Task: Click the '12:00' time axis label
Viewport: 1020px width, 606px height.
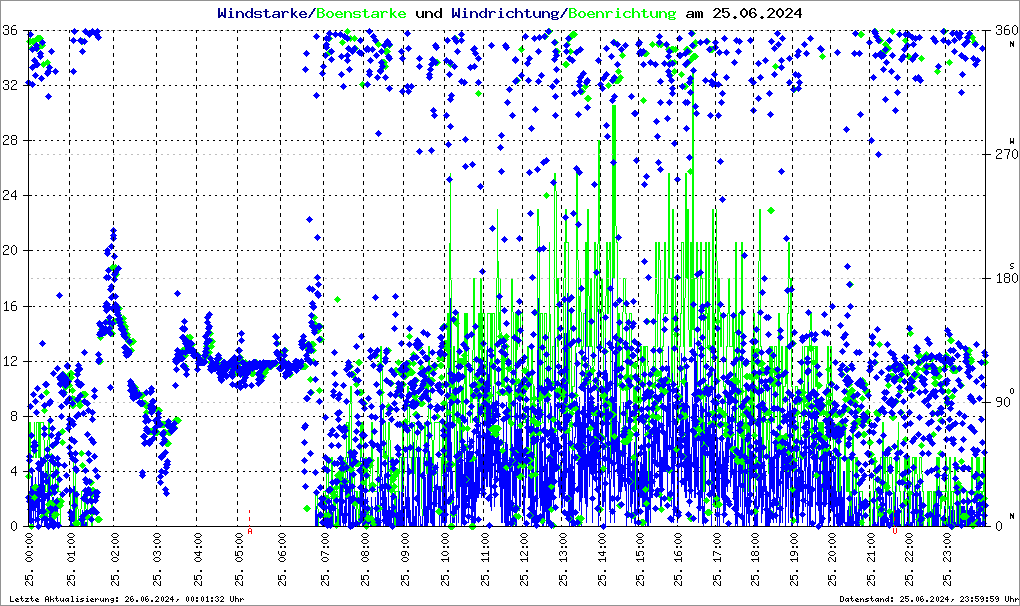Action: pos(524,548)
